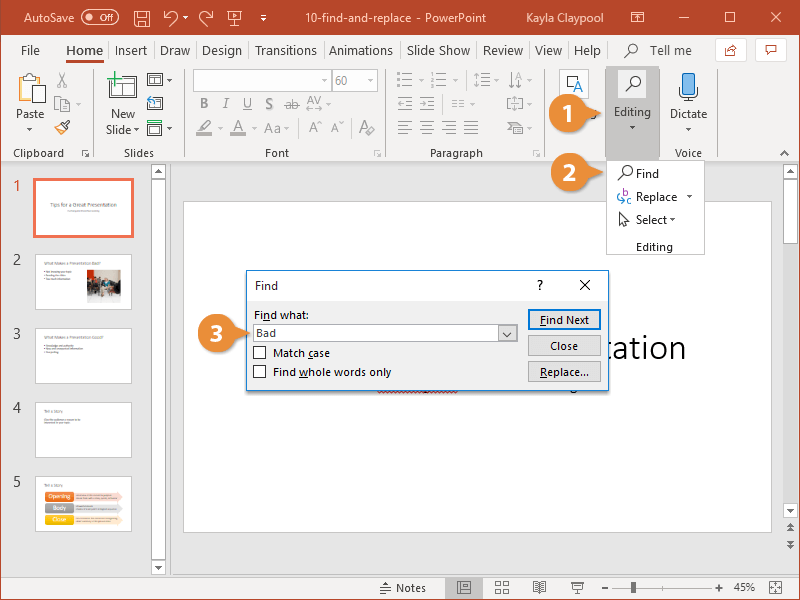Screen dimensions: 800x600
Task: Click the Find Next button
Action: click(564, 320)
